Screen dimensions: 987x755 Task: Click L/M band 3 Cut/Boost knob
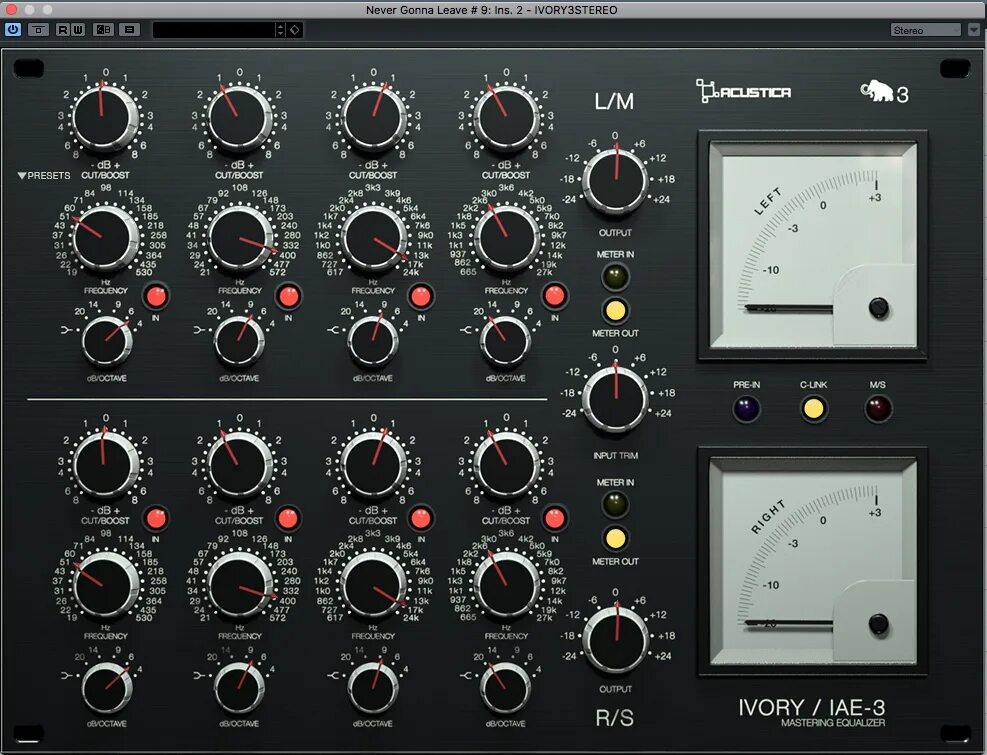(373, 118)
